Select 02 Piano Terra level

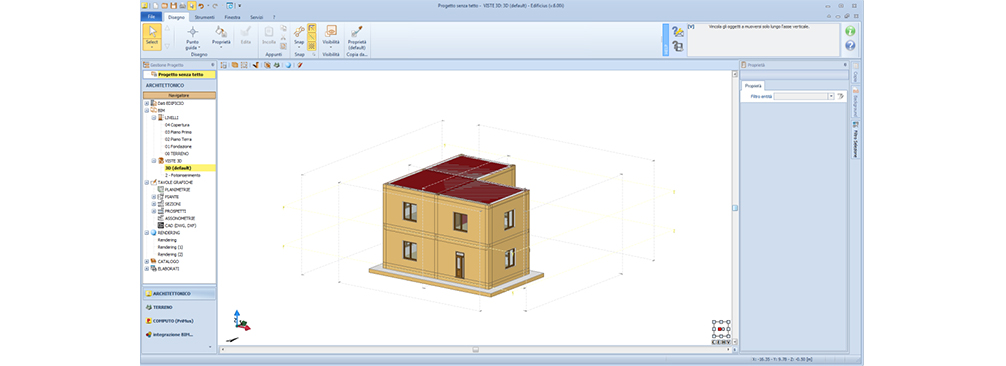(x=178, y=139)
